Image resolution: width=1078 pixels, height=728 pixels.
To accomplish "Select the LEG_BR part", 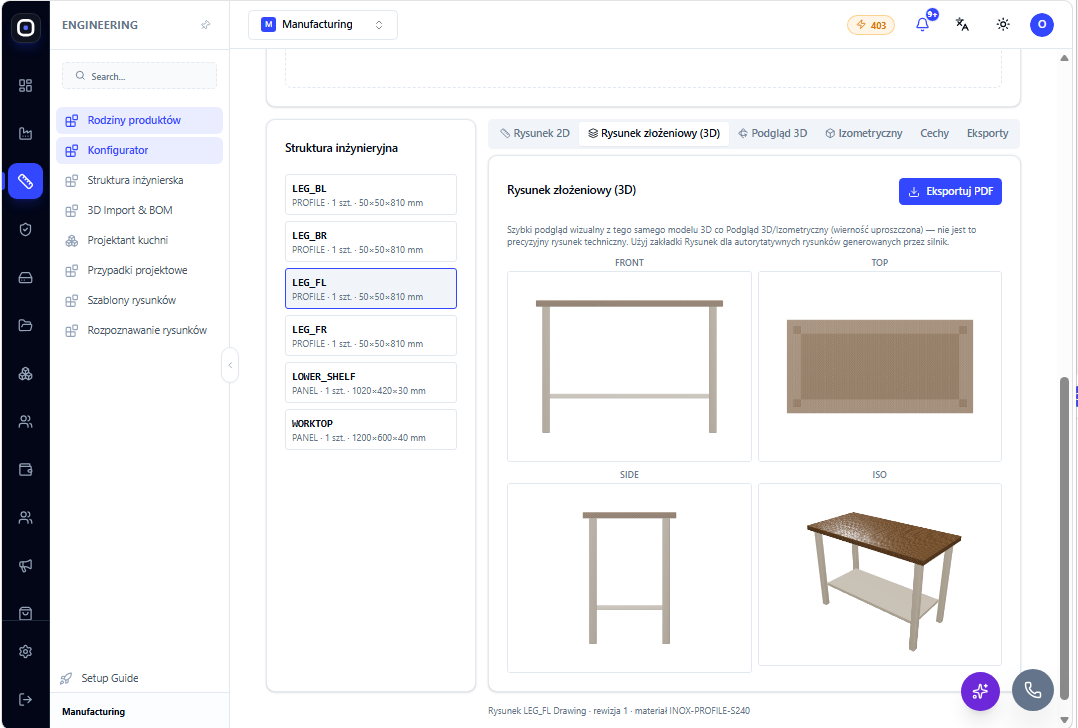I will click(371, 242).
